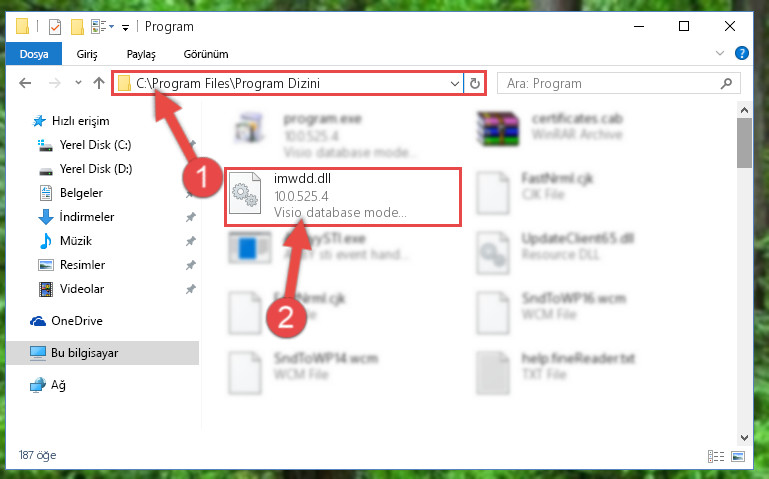Toggle pin next to Müzik

click(x=191, y=241)
